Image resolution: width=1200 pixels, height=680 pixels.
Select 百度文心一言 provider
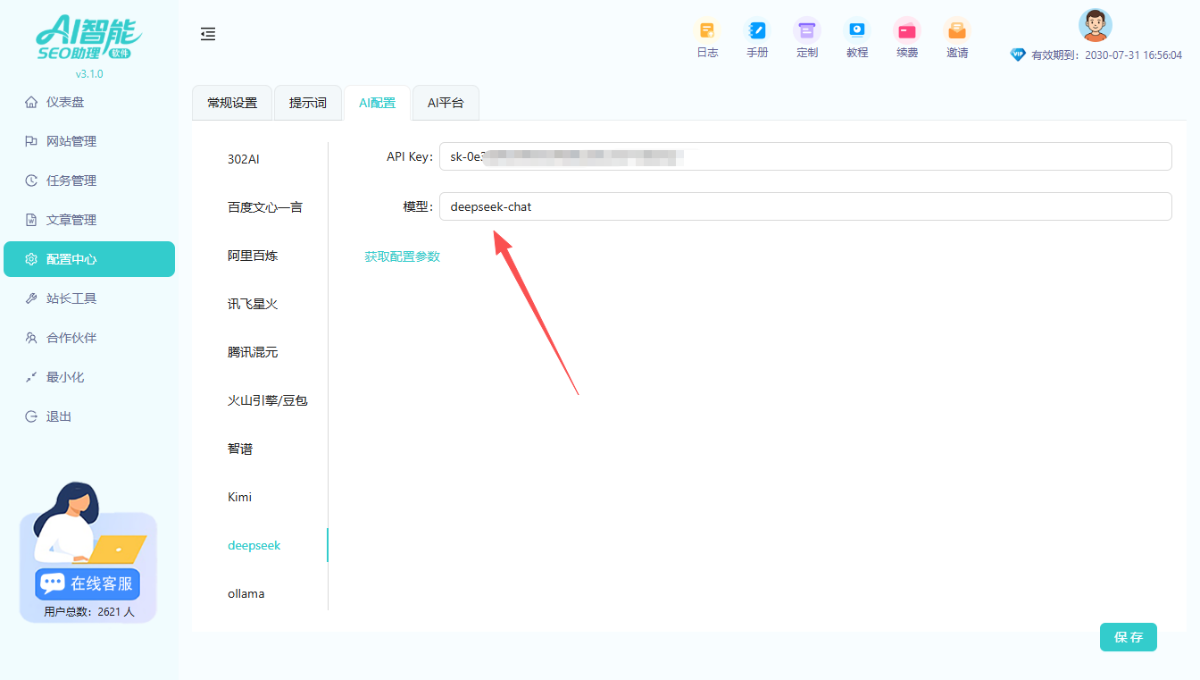pos(264,207)
